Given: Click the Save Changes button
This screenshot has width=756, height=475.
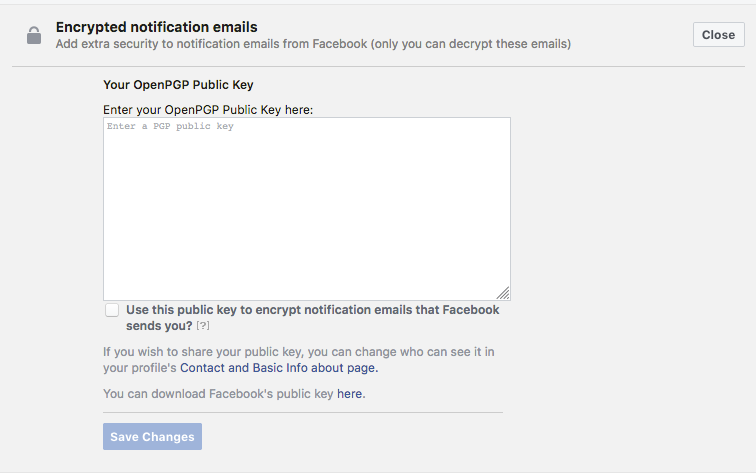Looking at the screenshot, I should pyautogui.click(x=152, y=436).
